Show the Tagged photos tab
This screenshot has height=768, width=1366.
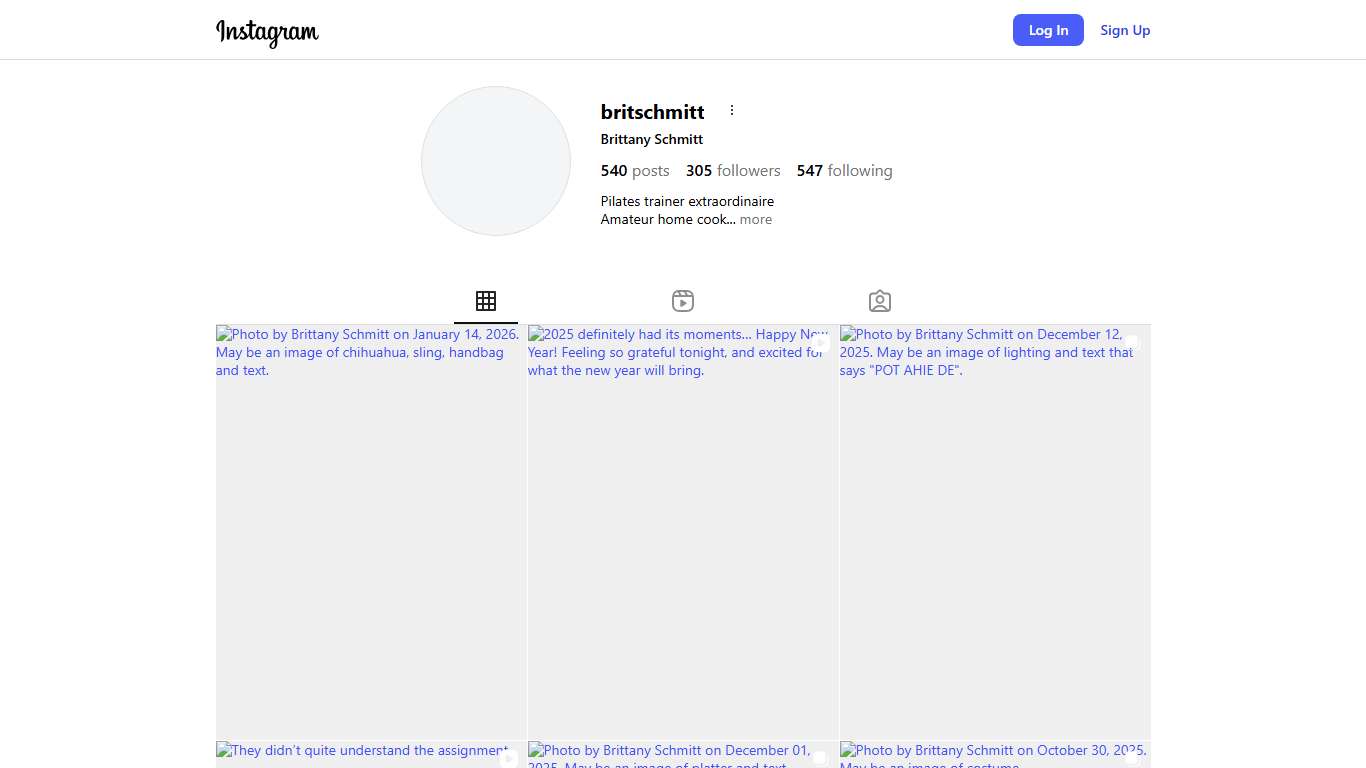(880, 301)
